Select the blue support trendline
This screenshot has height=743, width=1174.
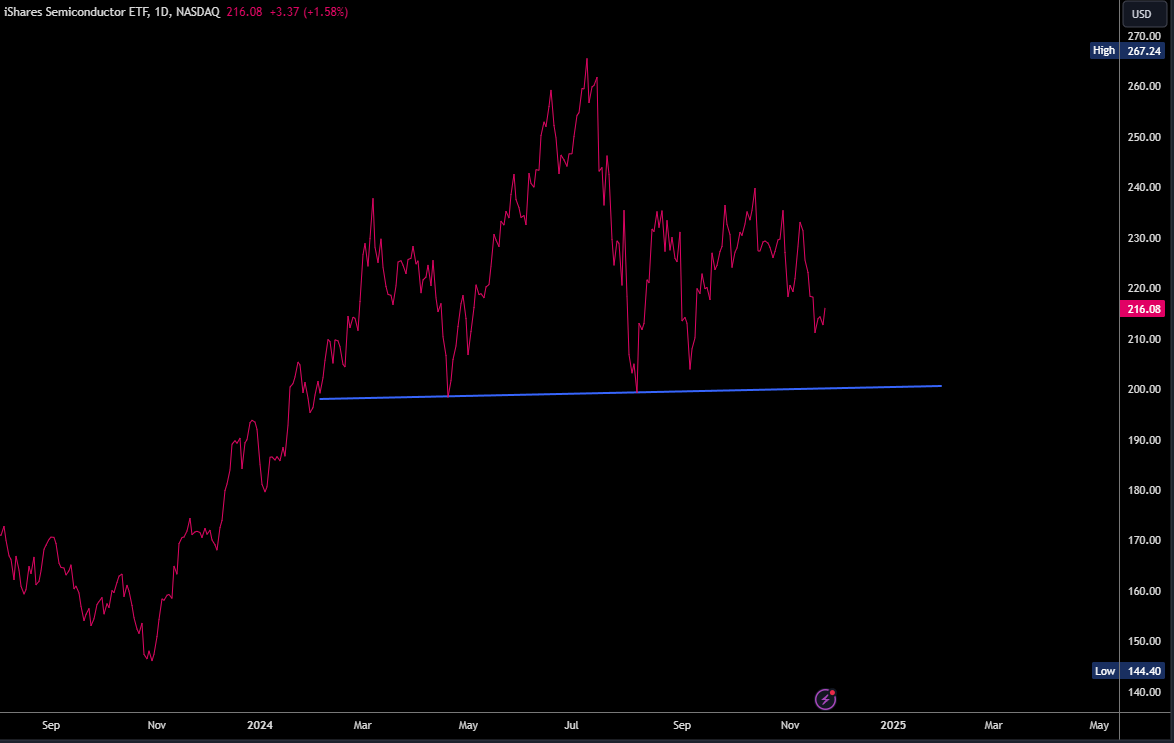tap(630, 392)
